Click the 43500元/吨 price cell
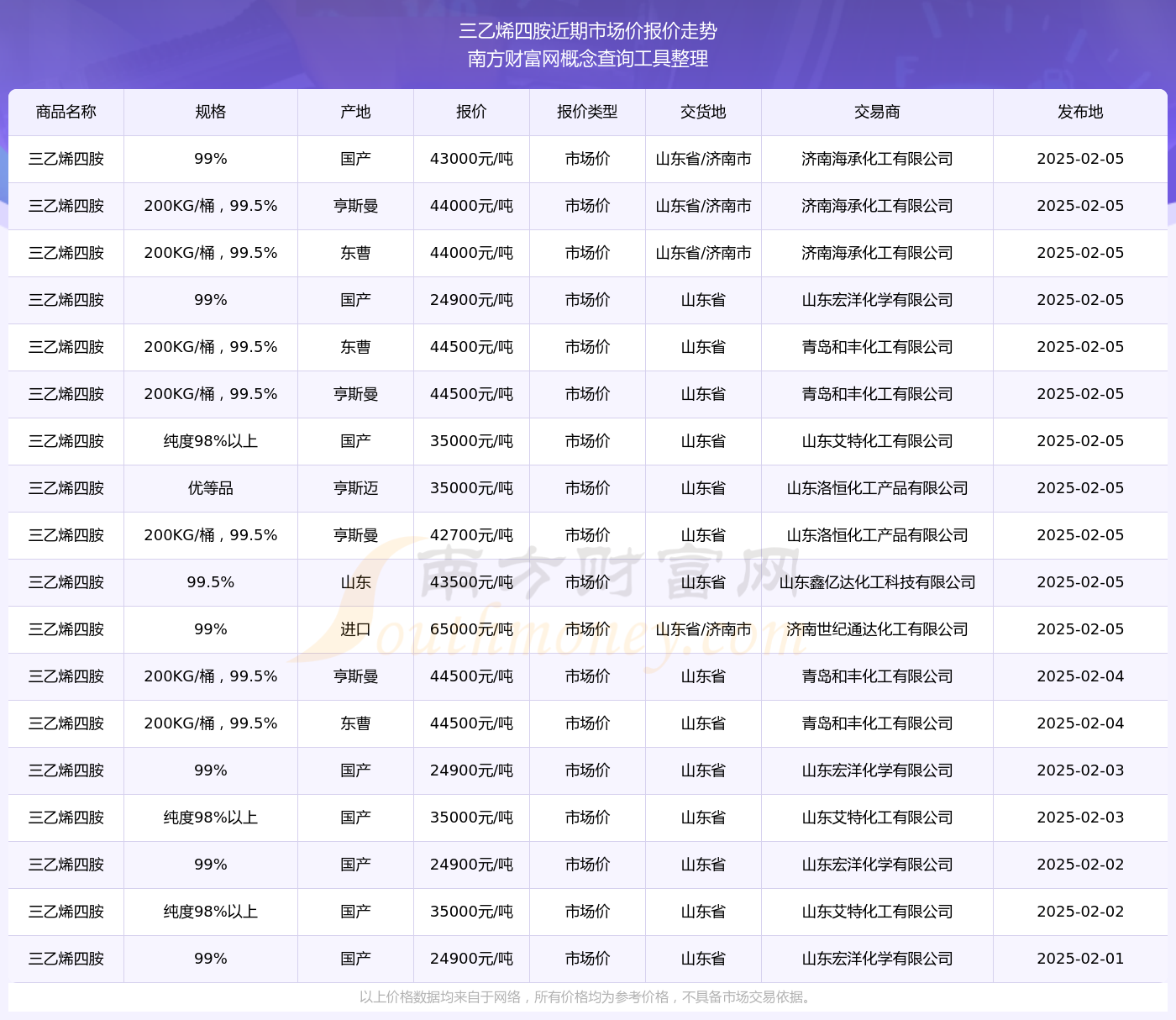Screen dimensions: 1176x1020 (472, 582)
